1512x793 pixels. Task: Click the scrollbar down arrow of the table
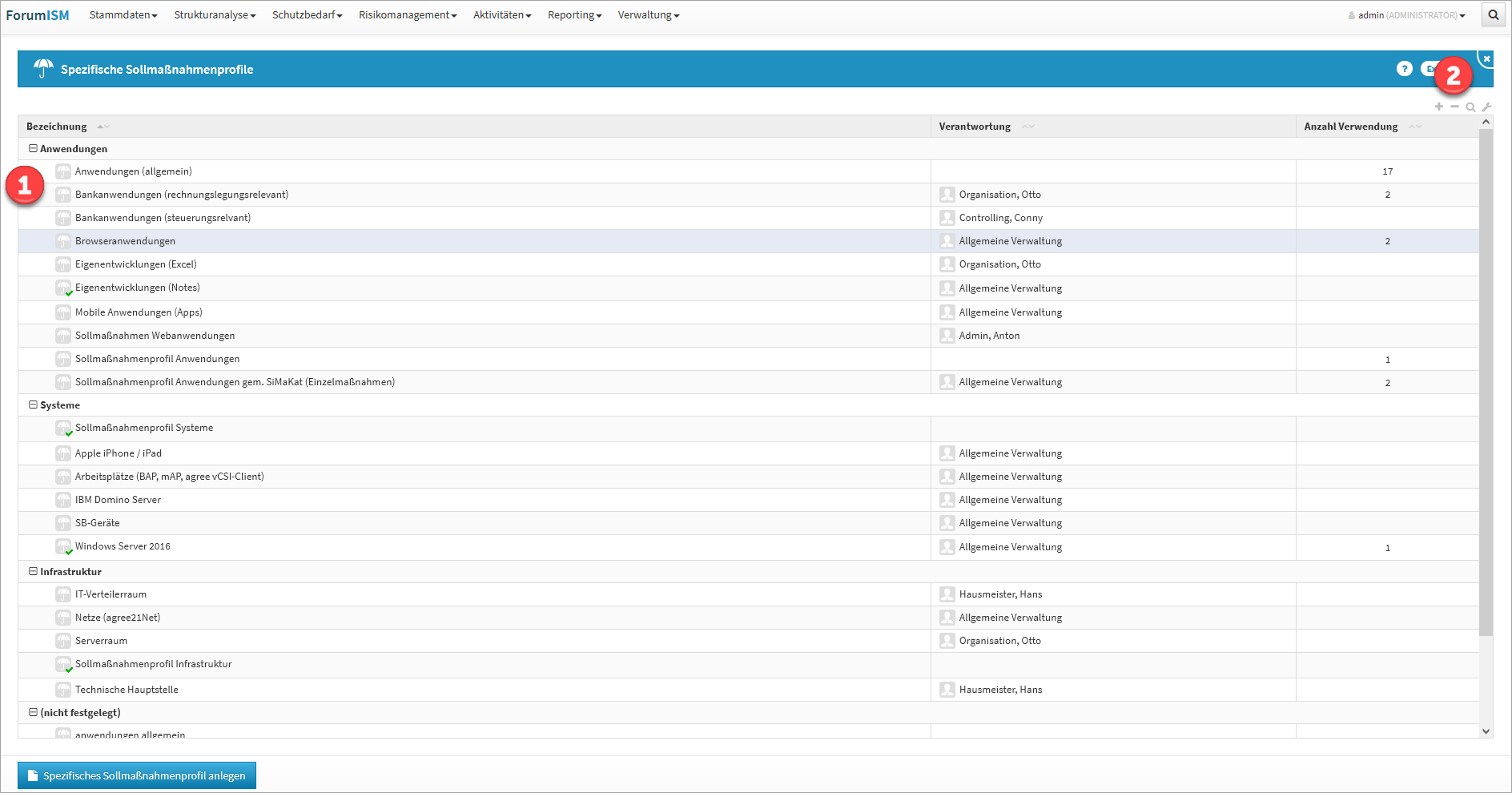point(1486,731)
